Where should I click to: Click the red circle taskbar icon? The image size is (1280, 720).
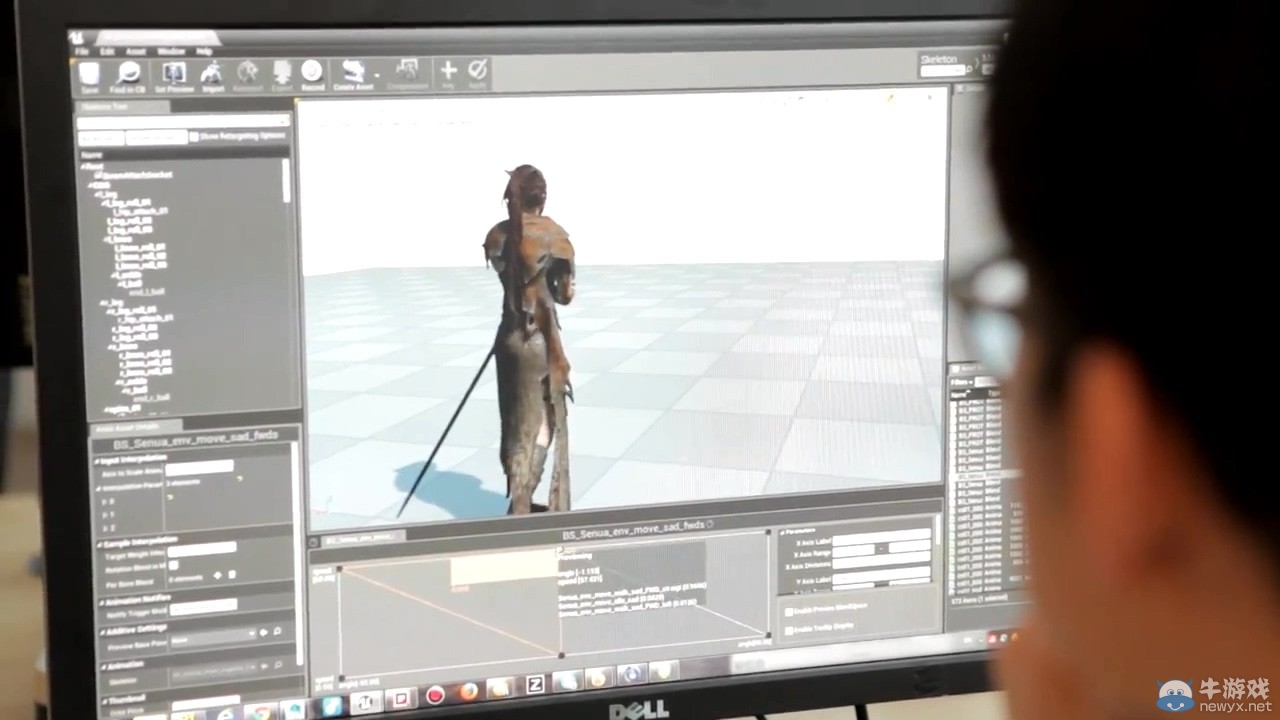(x=435, y=694)
